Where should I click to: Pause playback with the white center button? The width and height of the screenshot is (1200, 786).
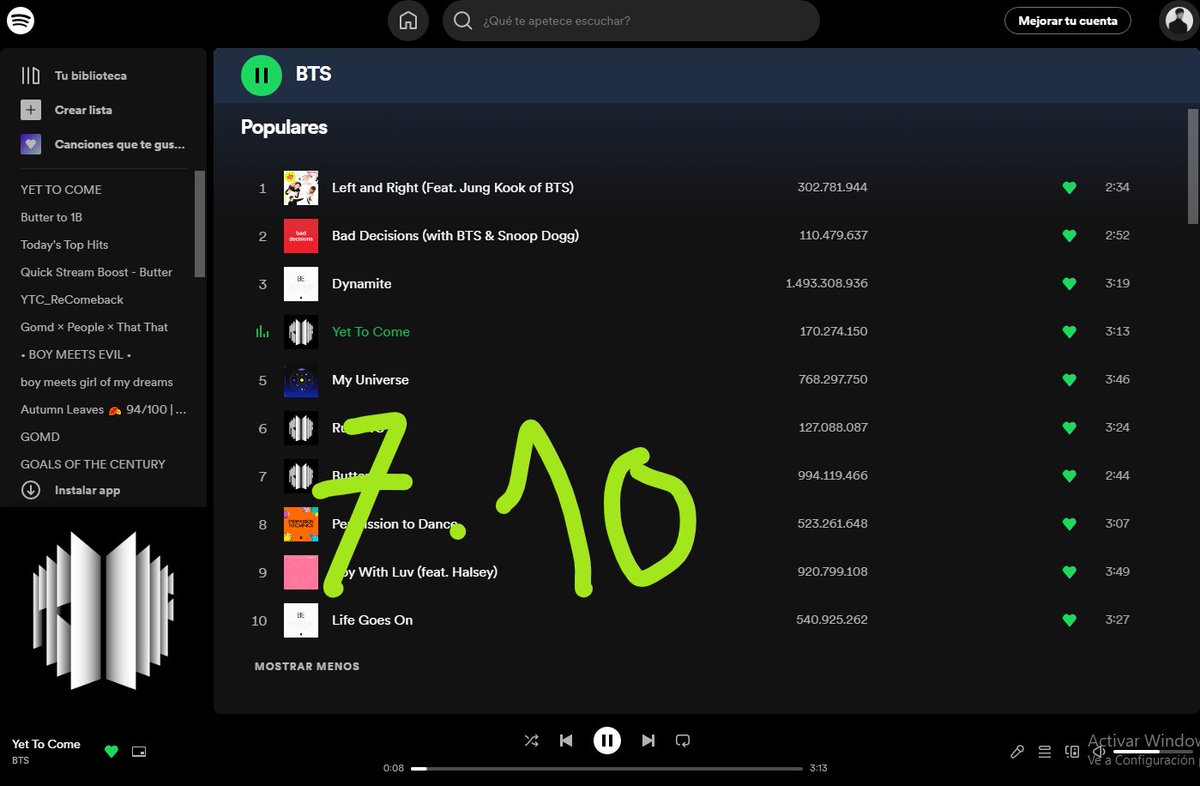607,741
